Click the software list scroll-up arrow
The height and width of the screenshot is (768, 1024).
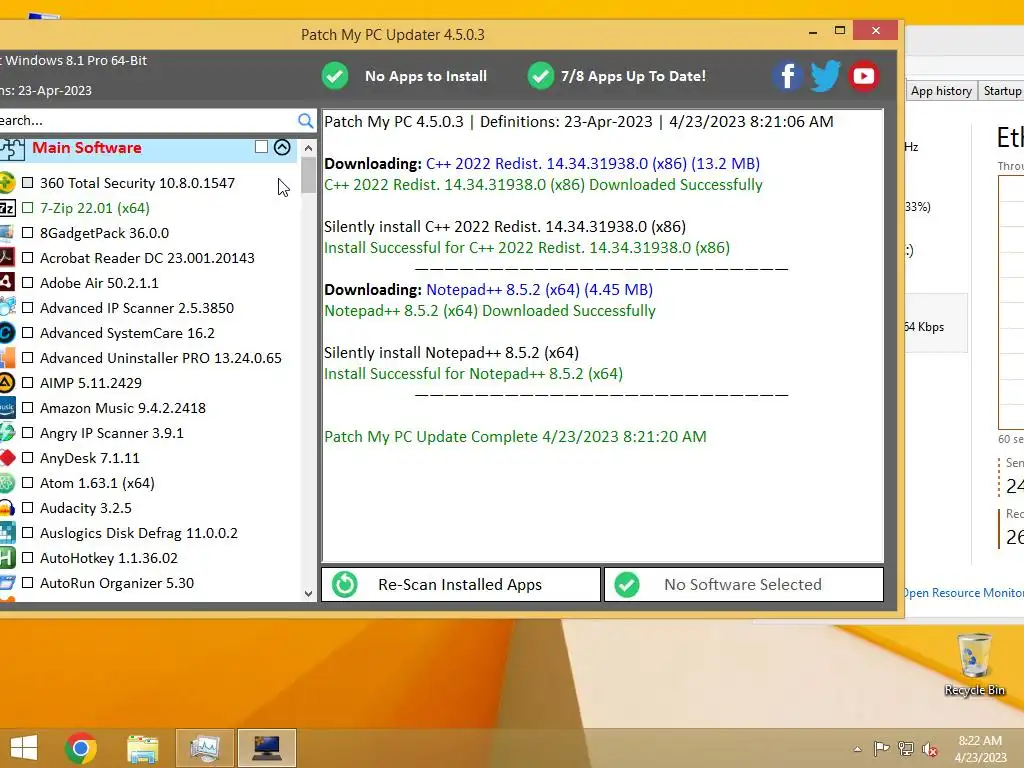[x=308, y=148]
